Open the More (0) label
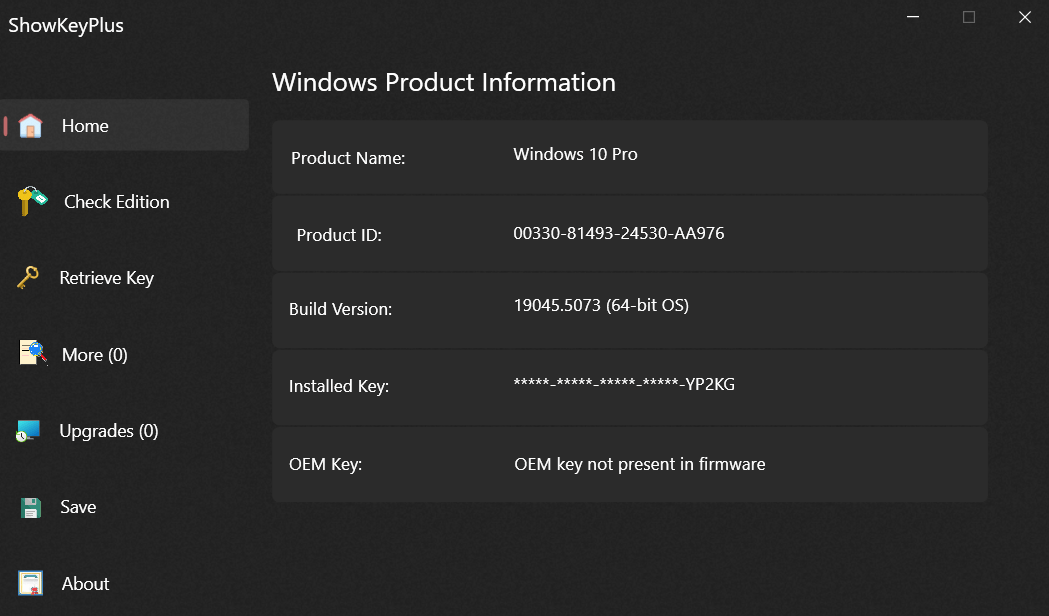1049x616 pixels. pyautogui.click(x=94, y=354)
